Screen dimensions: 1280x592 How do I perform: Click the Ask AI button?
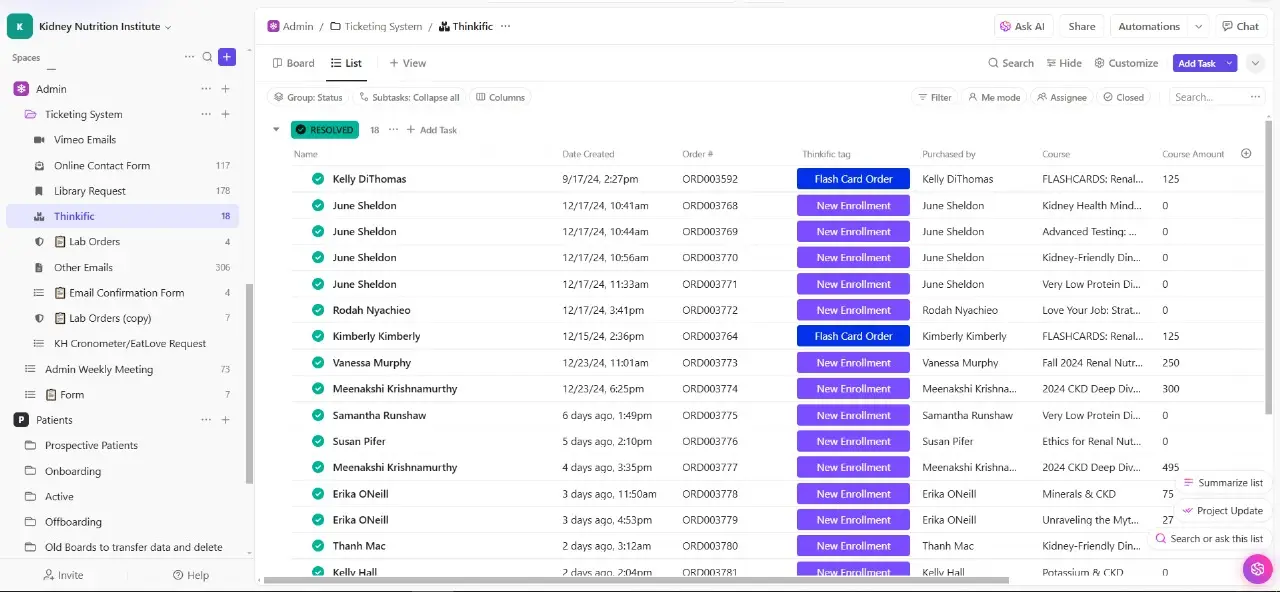(x=1022, y=26)
